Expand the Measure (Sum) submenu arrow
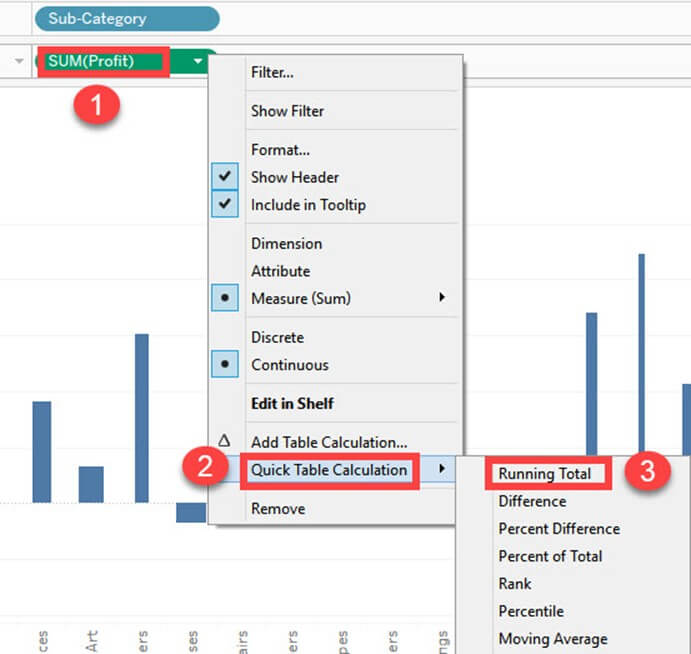Screen dimensions: 691x654 442,298
